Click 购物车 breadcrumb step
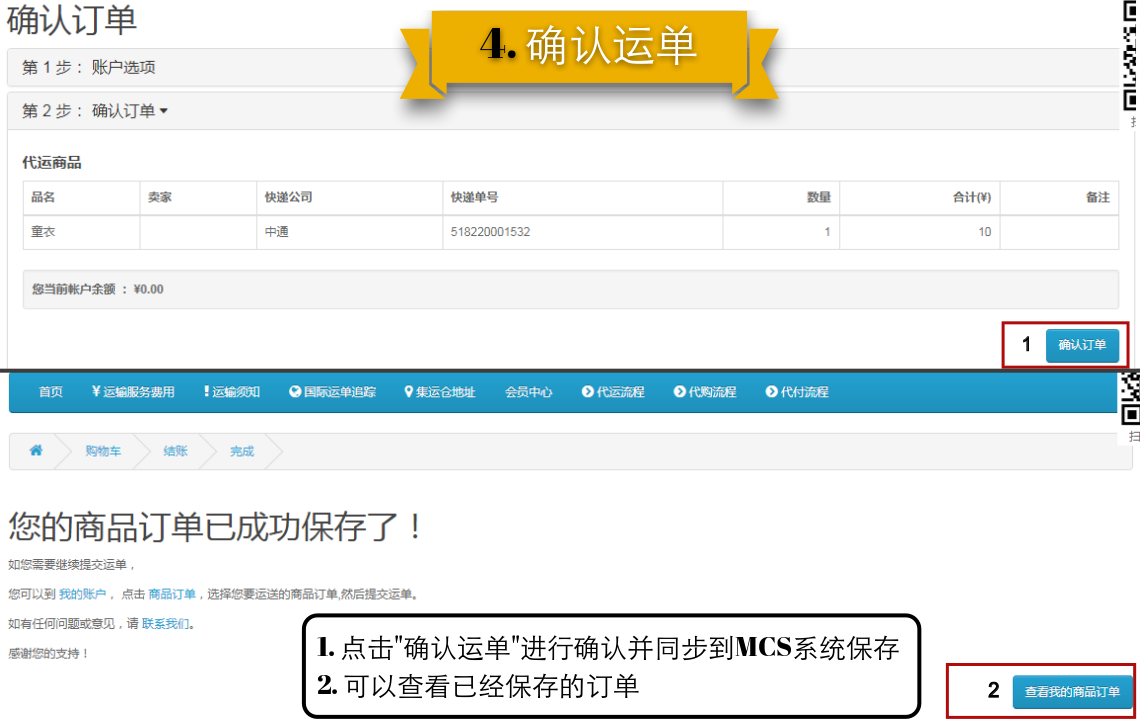 103,451
